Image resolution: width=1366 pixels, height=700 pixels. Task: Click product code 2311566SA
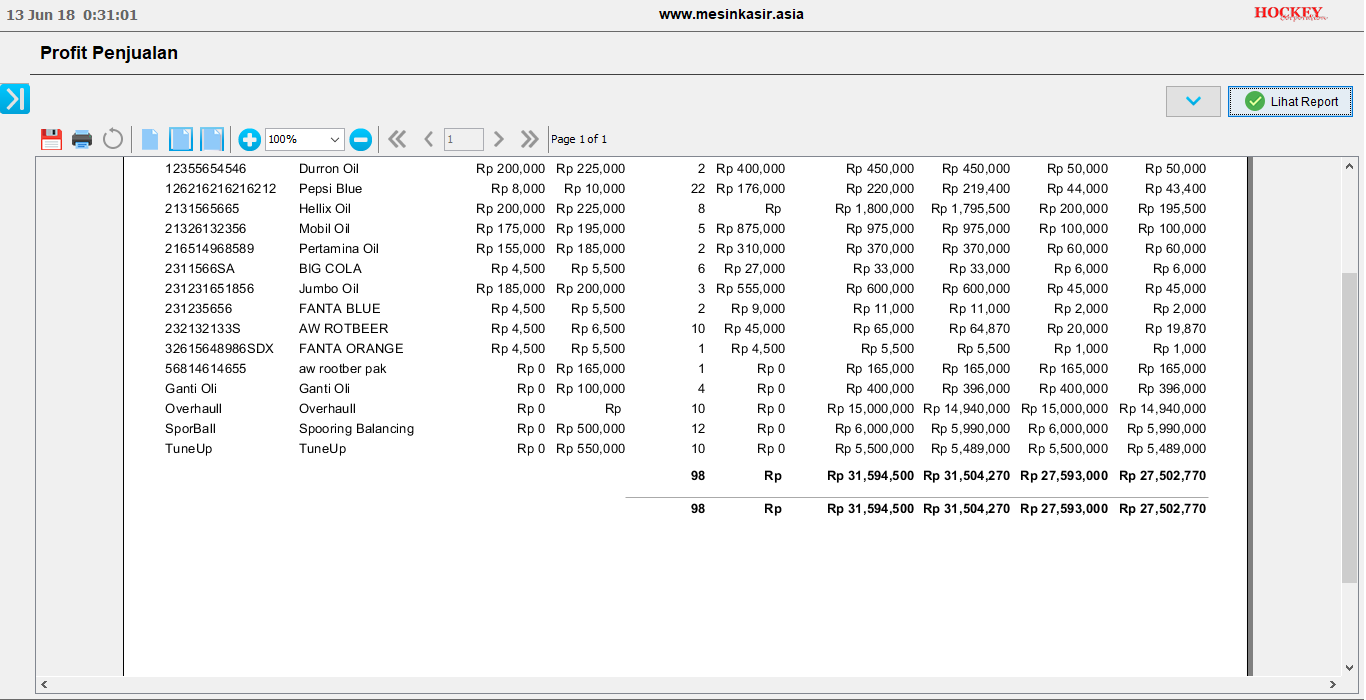tap(200, 269)
